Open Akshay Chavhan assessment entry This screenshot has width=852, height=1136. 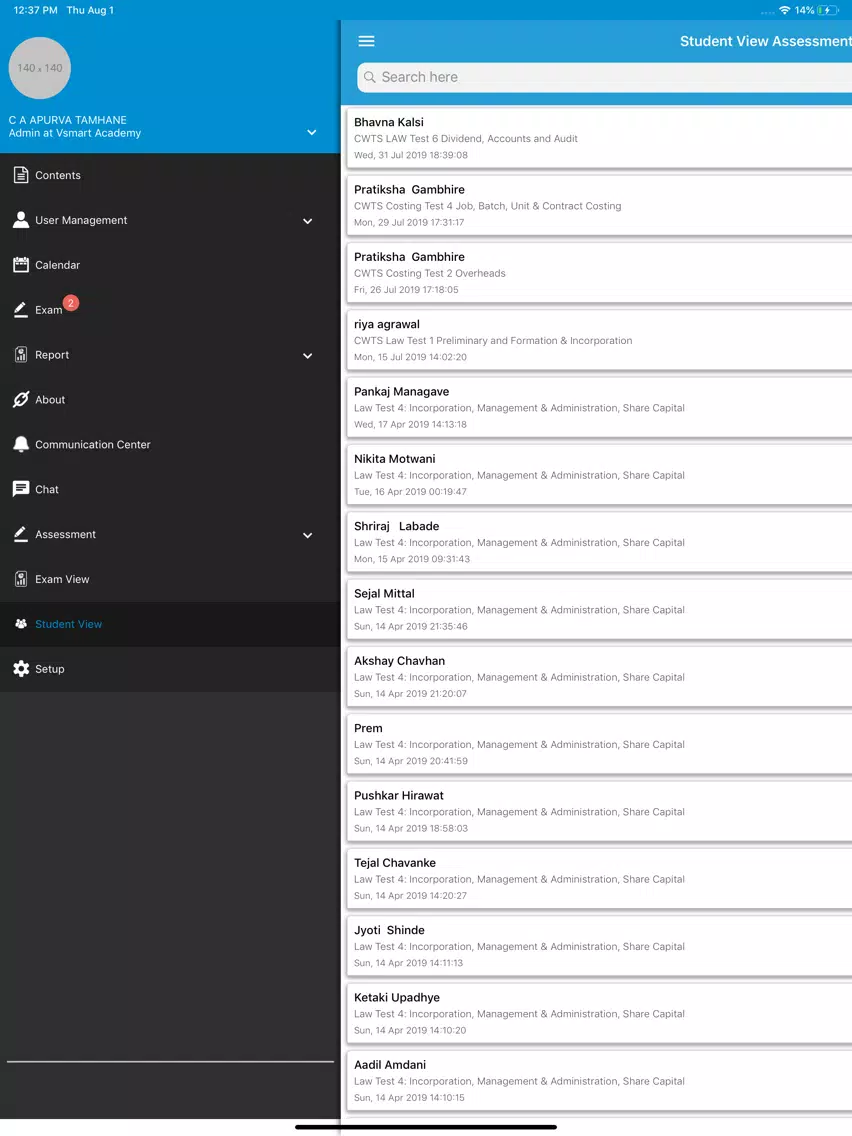(x=599, y=677)
